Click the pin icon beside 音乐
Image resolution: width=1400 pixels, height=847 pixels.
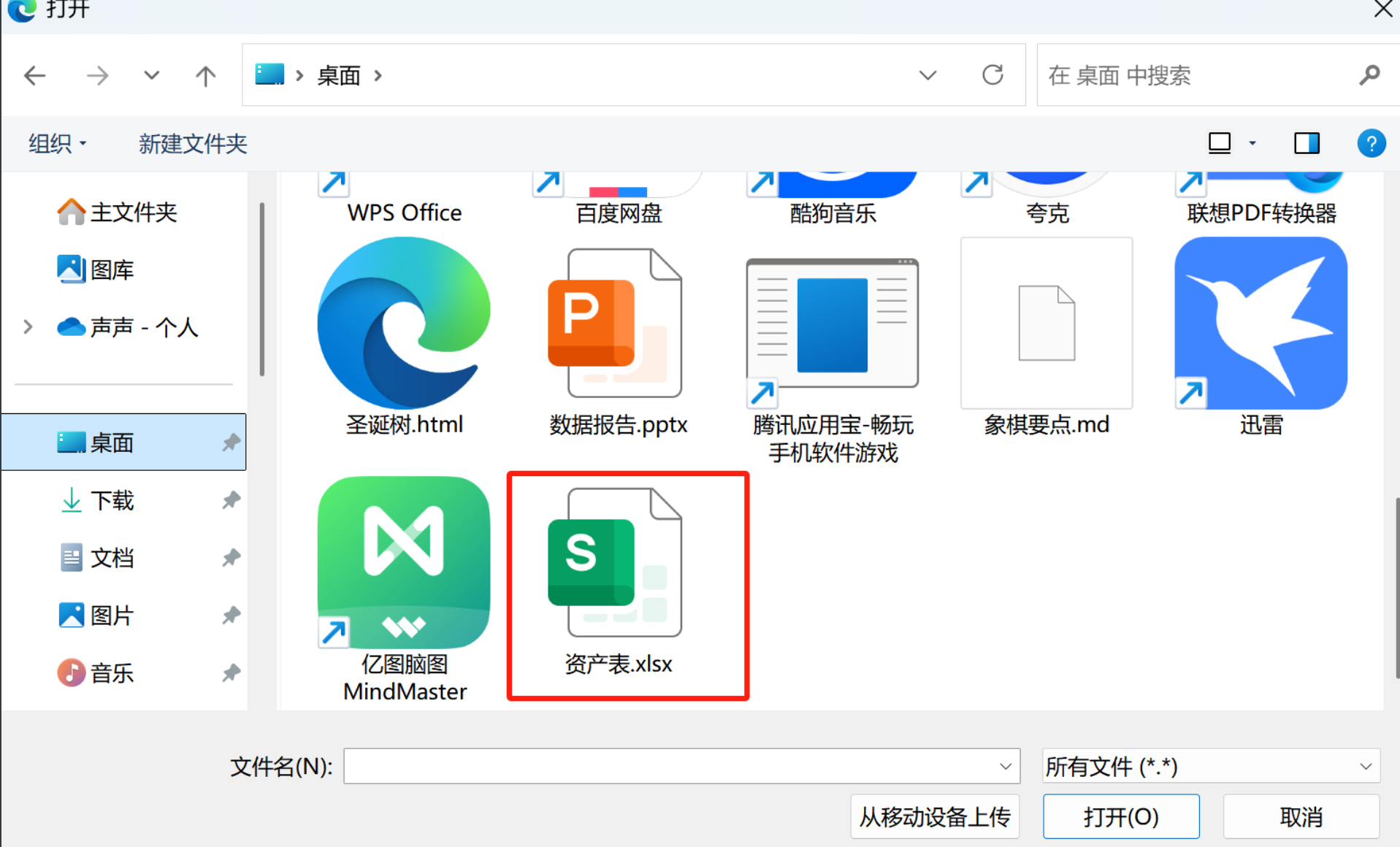pyautogui.click(x=231, y=672)
